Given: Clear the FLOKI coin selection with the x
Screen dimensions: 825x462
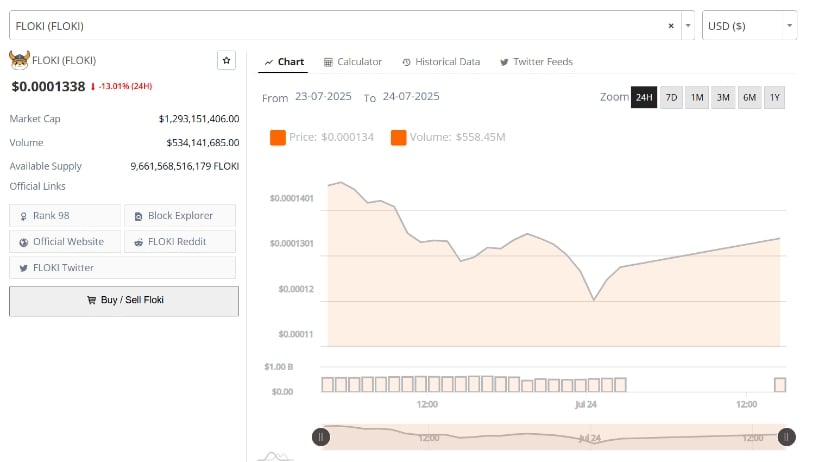Looking at the screenshot, I should (671, 26).
